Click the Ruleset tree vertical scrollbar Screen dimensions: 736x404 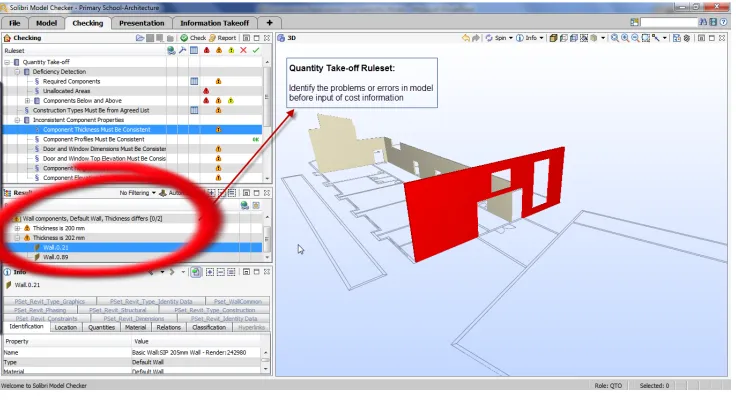pos(267,120)
